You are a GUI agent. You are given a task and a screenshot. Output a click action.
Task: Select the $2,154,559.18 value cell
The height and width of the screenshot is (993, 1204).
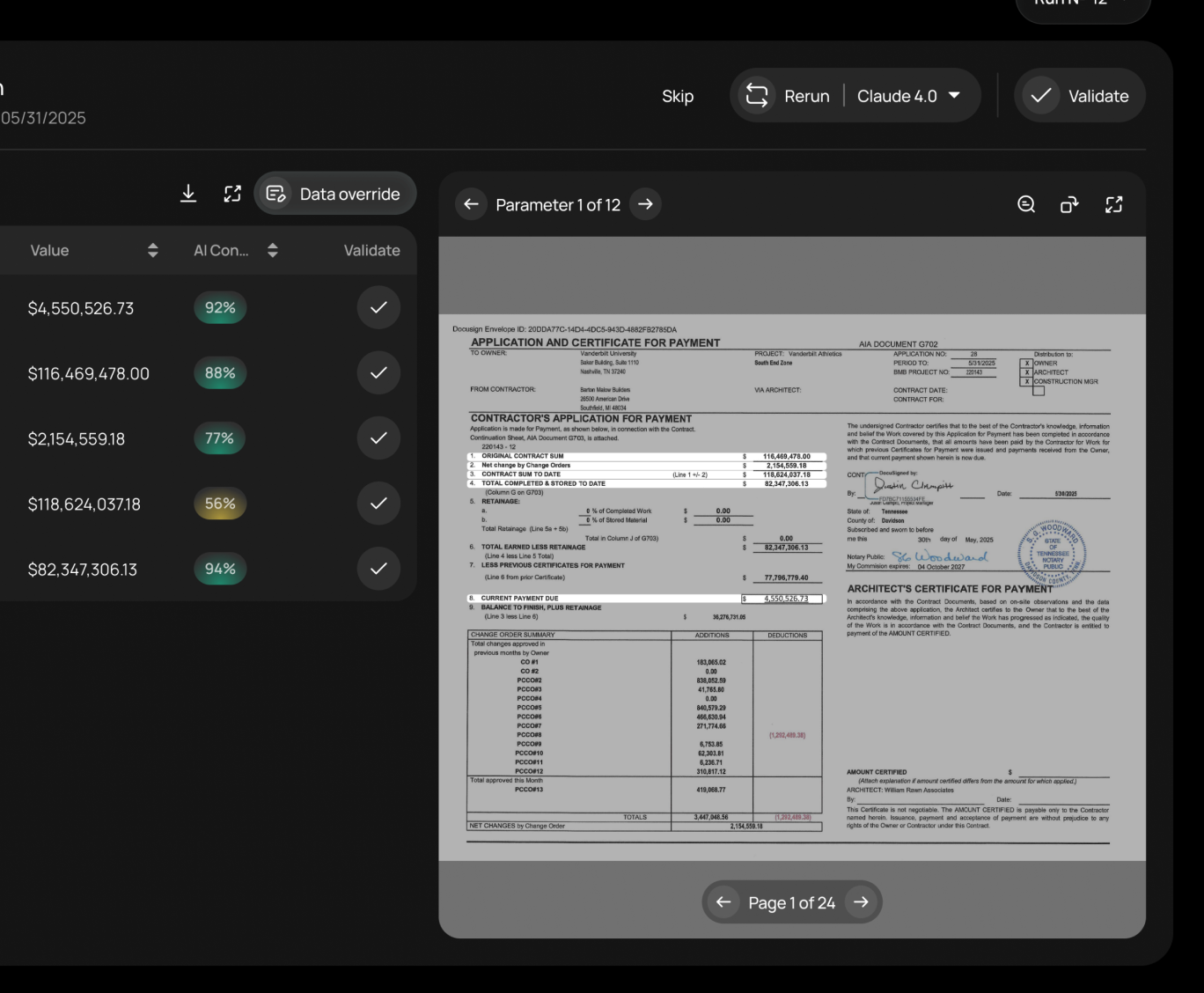(77, 438)
